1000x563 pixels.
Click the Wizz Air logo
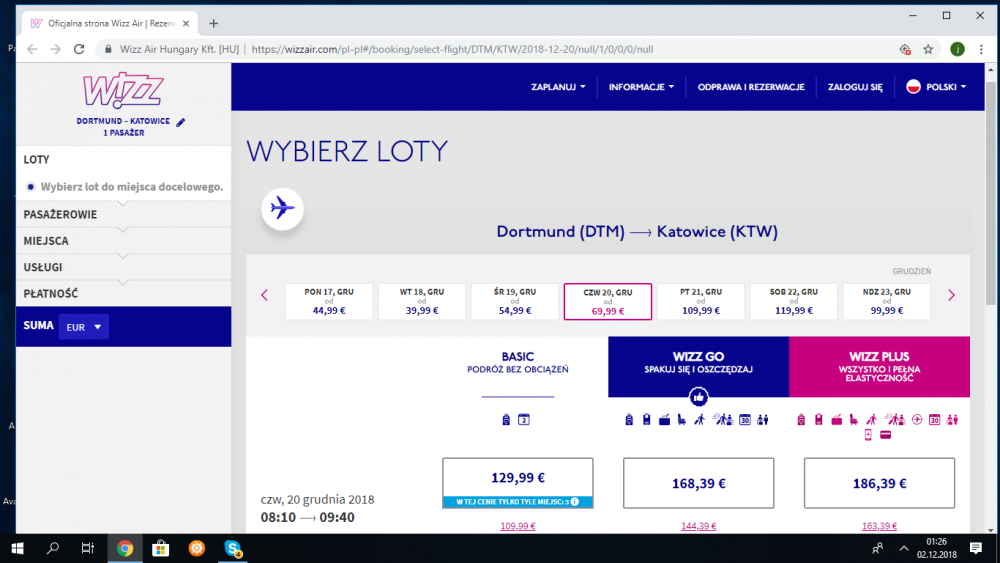click(x=123, y=91)
